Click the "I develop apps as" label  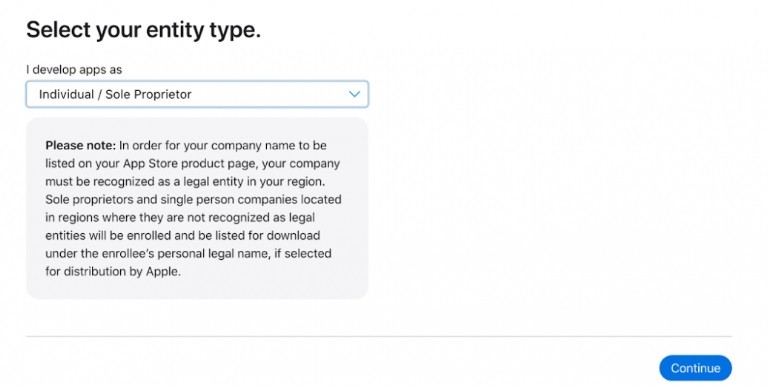point(74,70)
